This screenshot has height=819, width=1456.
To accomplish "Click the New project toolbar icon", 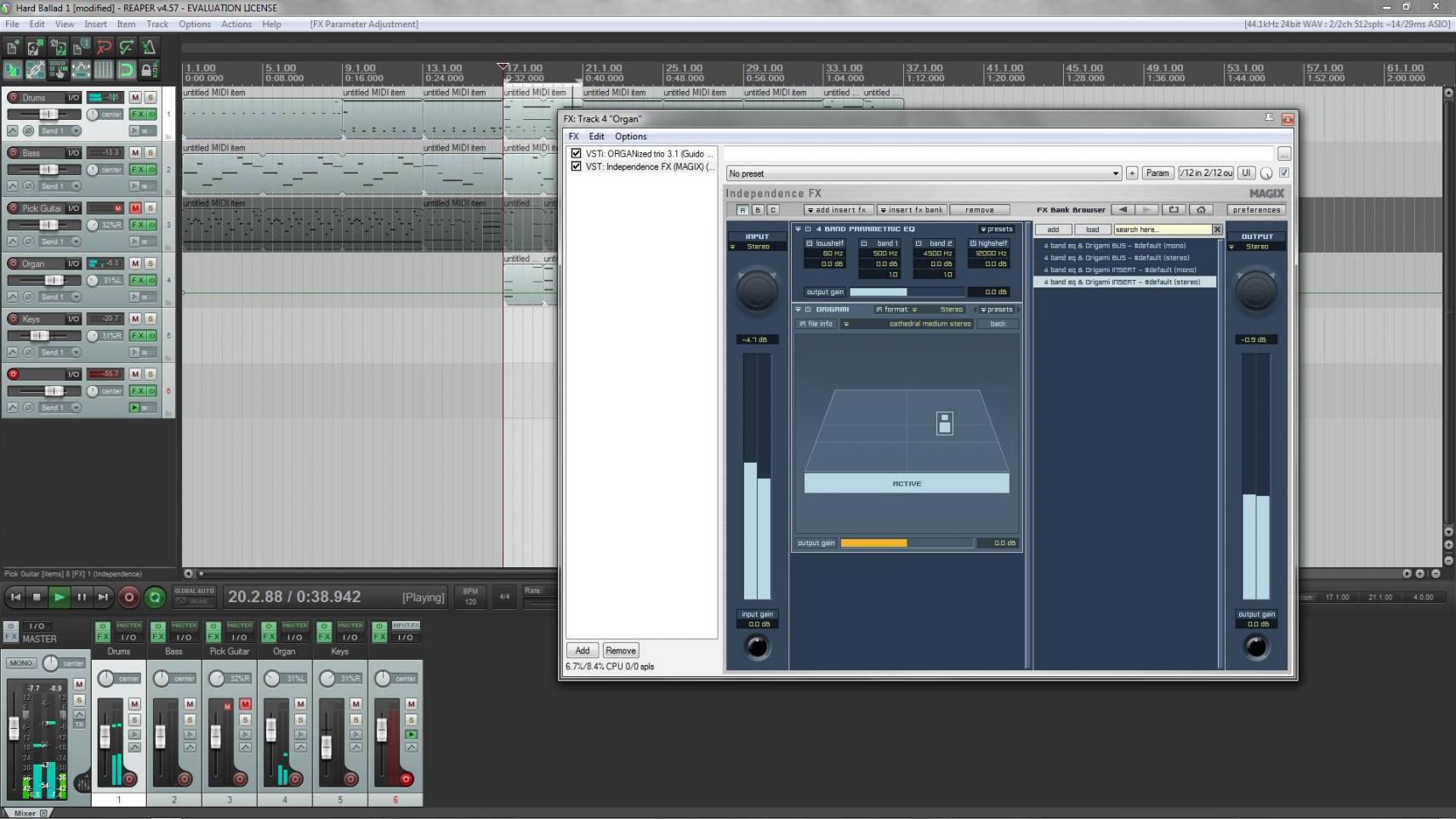I will (13, 48).
